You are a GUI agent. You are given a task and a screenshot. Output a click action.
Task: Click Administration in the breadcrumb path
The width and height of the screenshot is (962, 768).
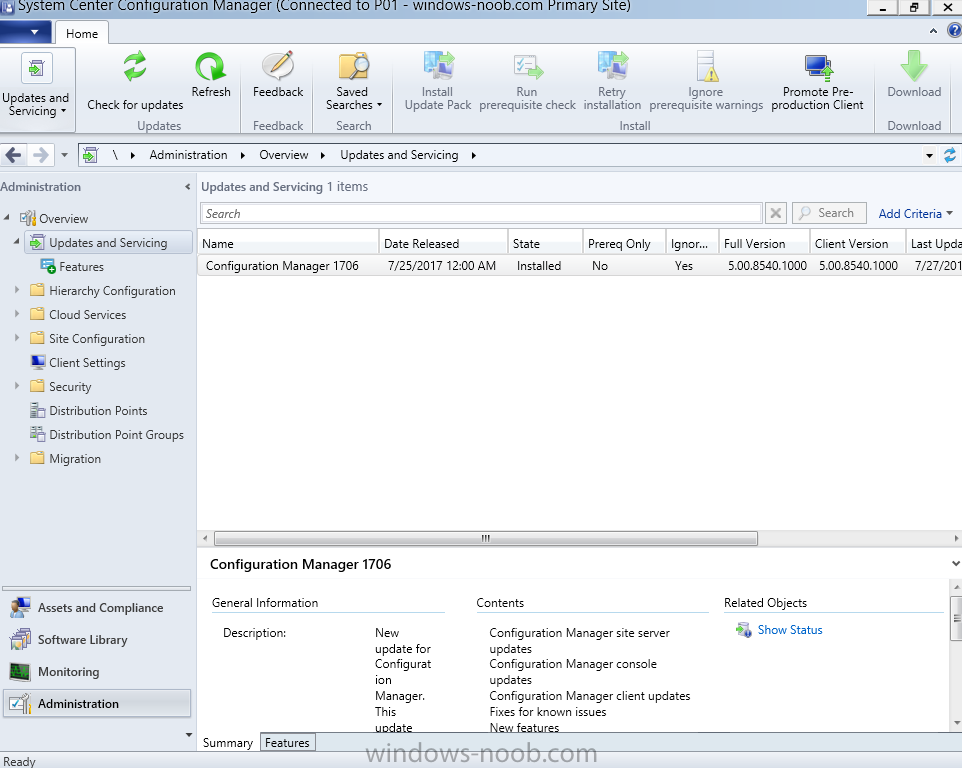click(188, 155)
